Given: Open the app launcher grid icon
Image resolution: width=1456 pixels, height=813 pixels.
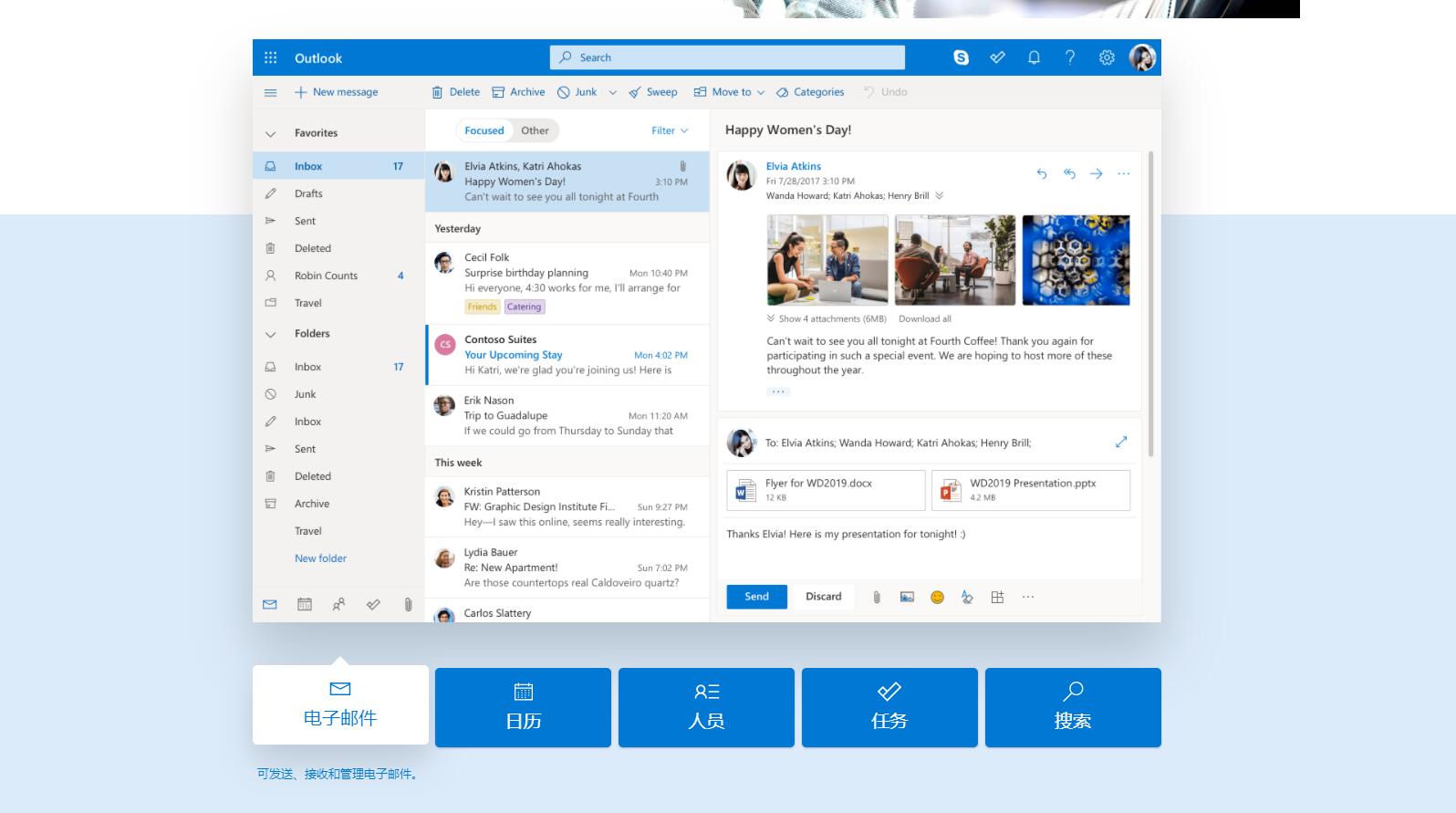Looking at the screenshot, I should pyautogui.click(x=270, y=57).
